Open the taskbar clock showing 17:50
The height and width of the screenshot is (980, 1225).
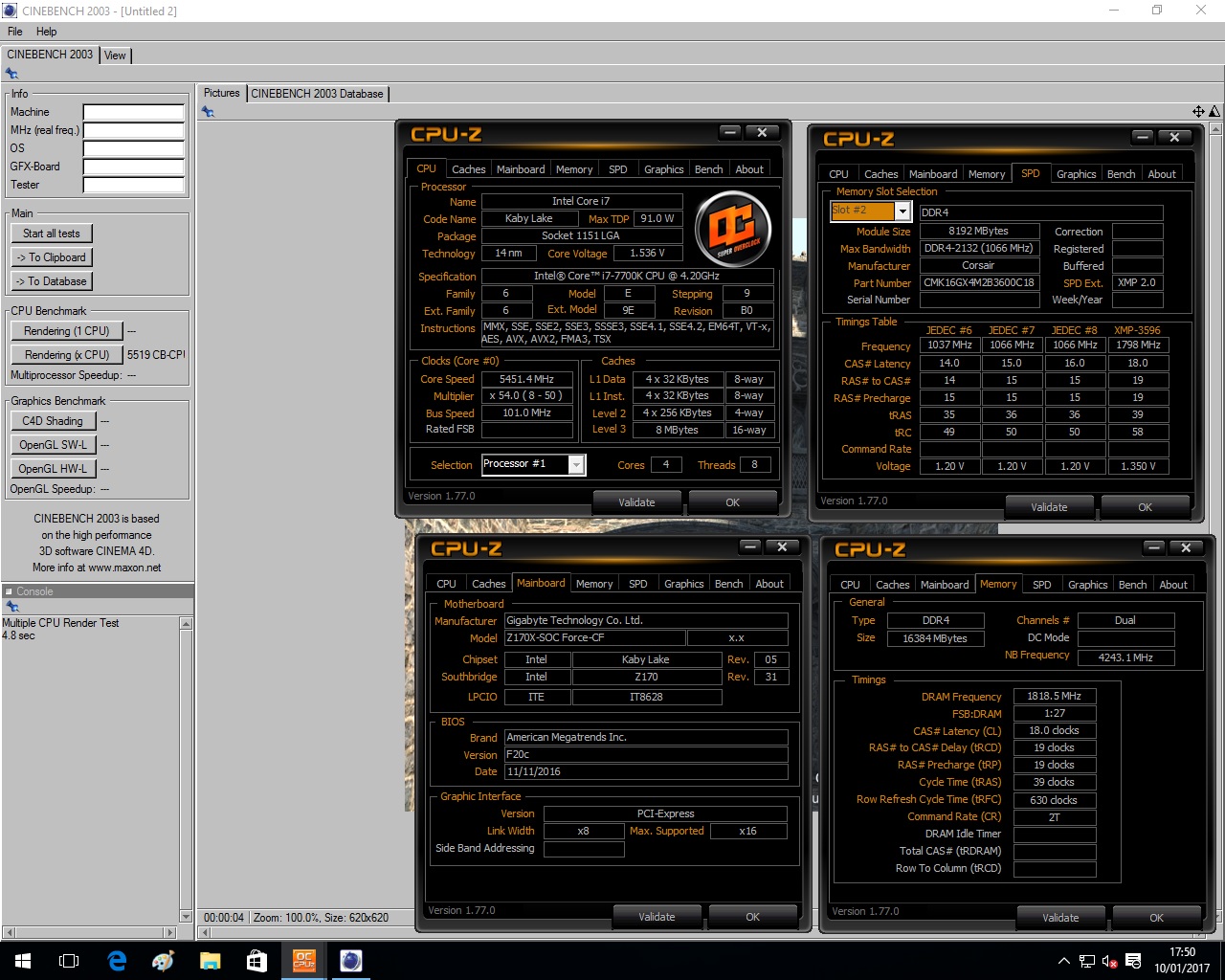(x=1182, y=961)
